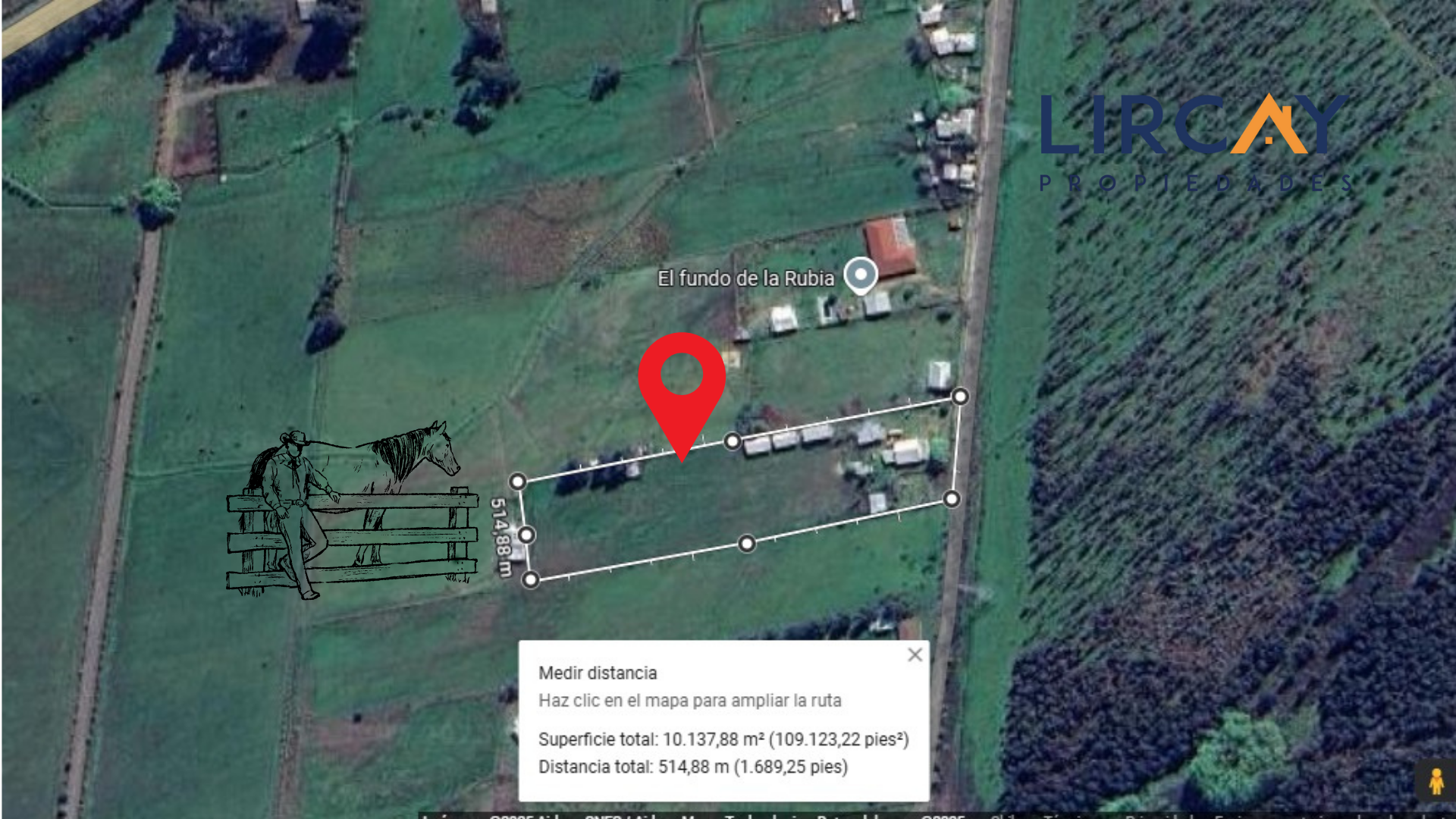Screen dimensions: 1456x819
Task: Select the El fundo de la Rubia place marker
Action: [861, 275]
